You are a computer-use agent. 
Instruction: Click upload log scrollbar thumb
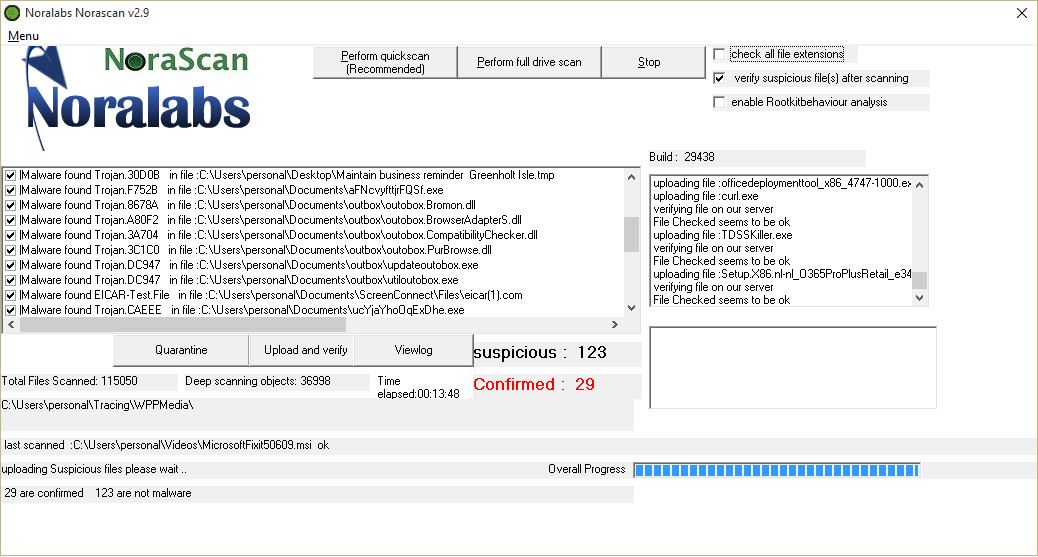tap(919, 280)
